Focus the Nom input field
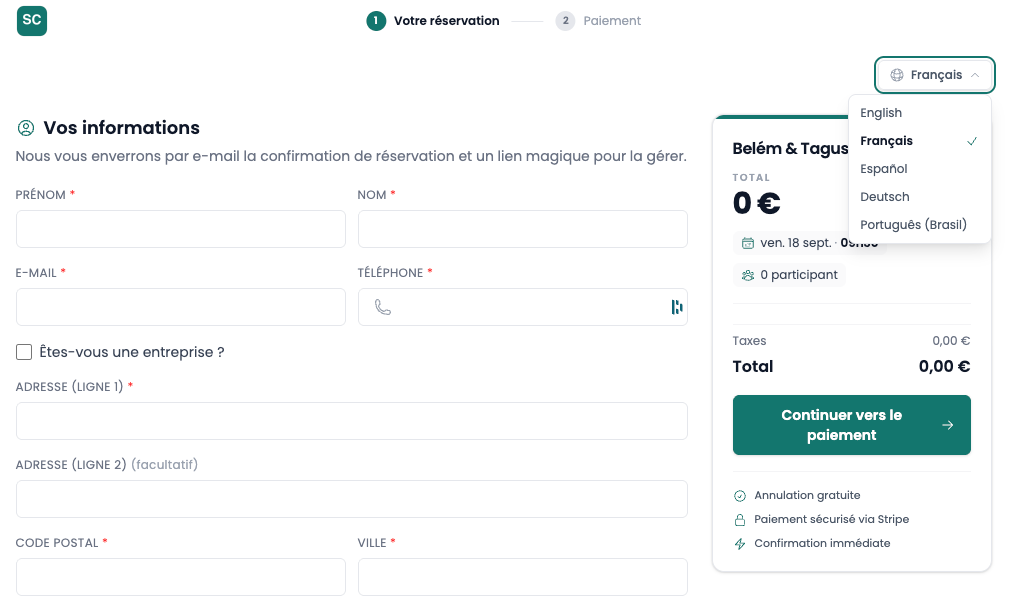The width and height of the screenshot is (1014, 611). click(523, 229)
